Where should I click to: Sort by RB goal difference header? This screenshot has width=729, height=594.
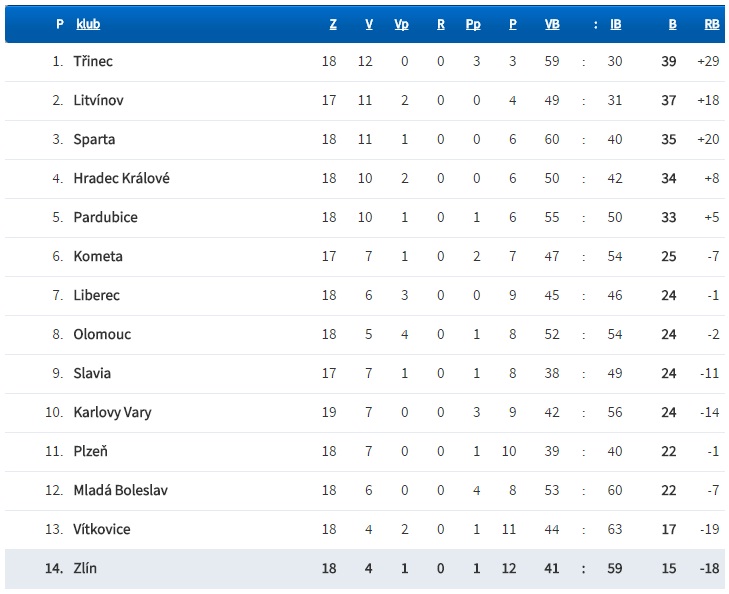point(712,24)
